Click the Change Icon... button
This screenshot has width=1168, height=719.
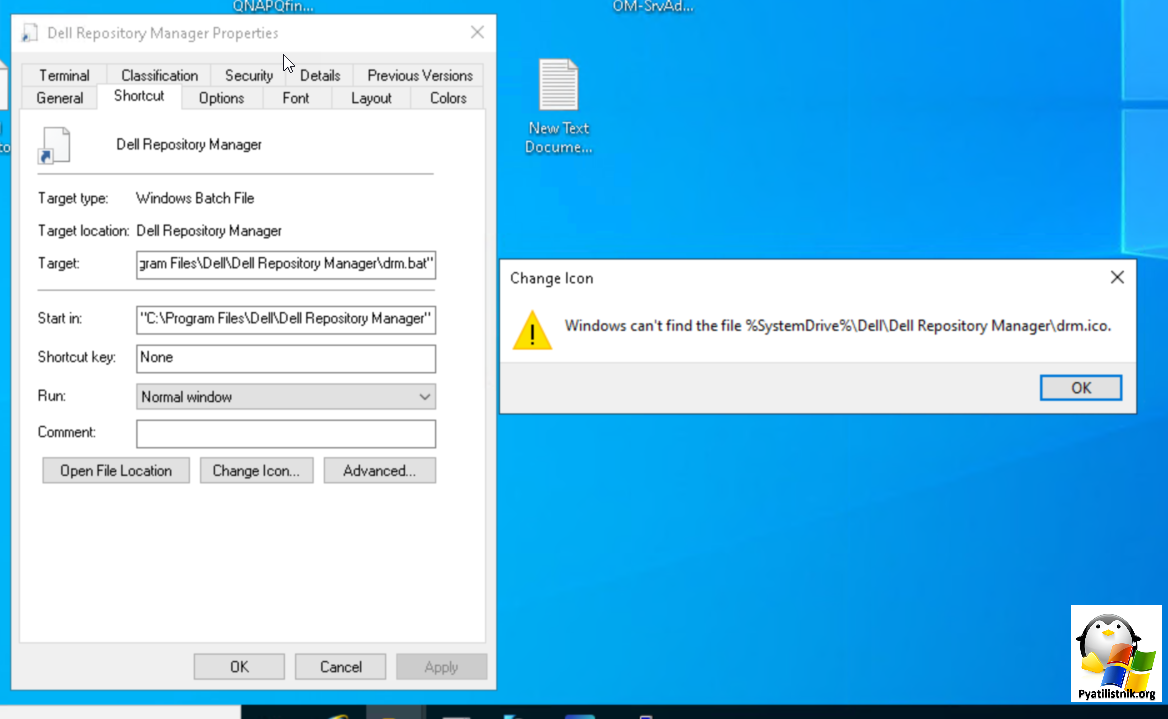[x=256, y=471]
